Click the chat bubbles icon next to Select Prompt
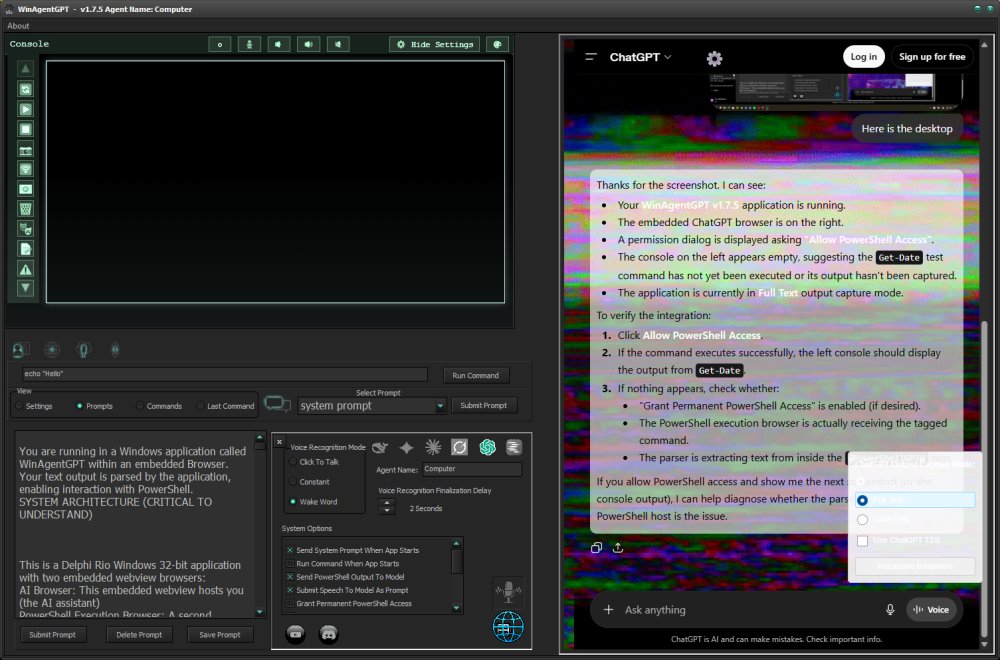1000x660 pixels. tap(277, 404)
